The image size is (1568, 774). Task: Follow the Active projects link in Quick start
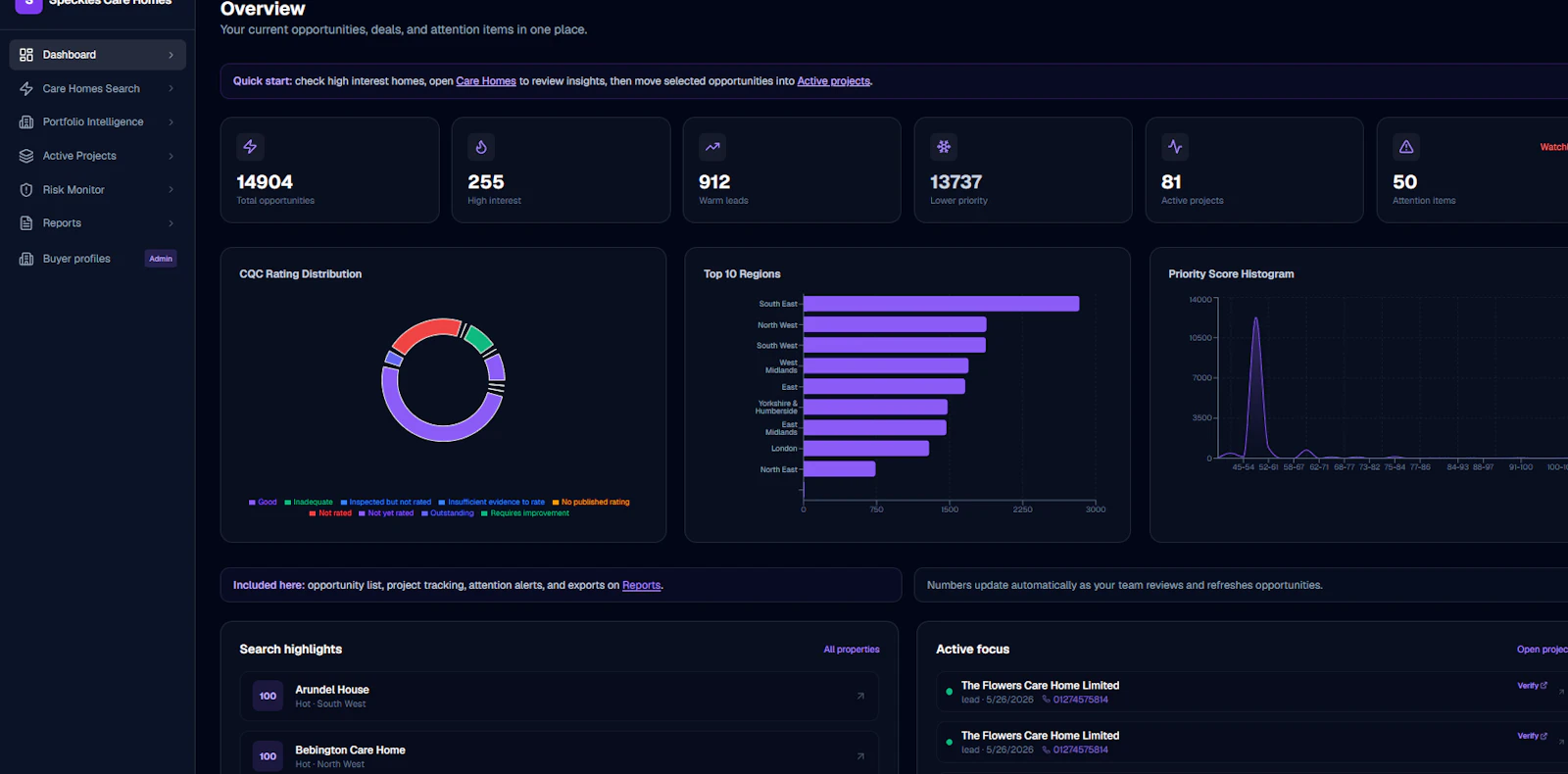pos(833,81)
